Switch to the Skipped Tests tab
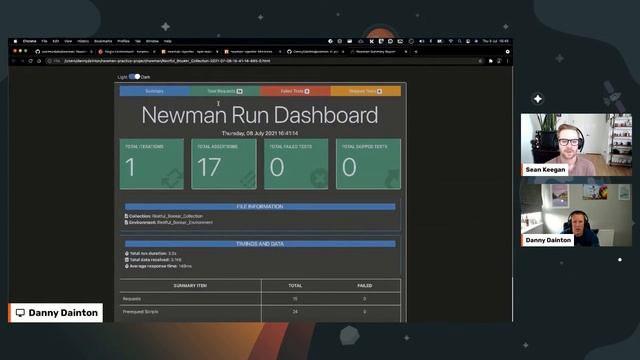The height and width of the screenshot is (360, 640). pos(366,91)
